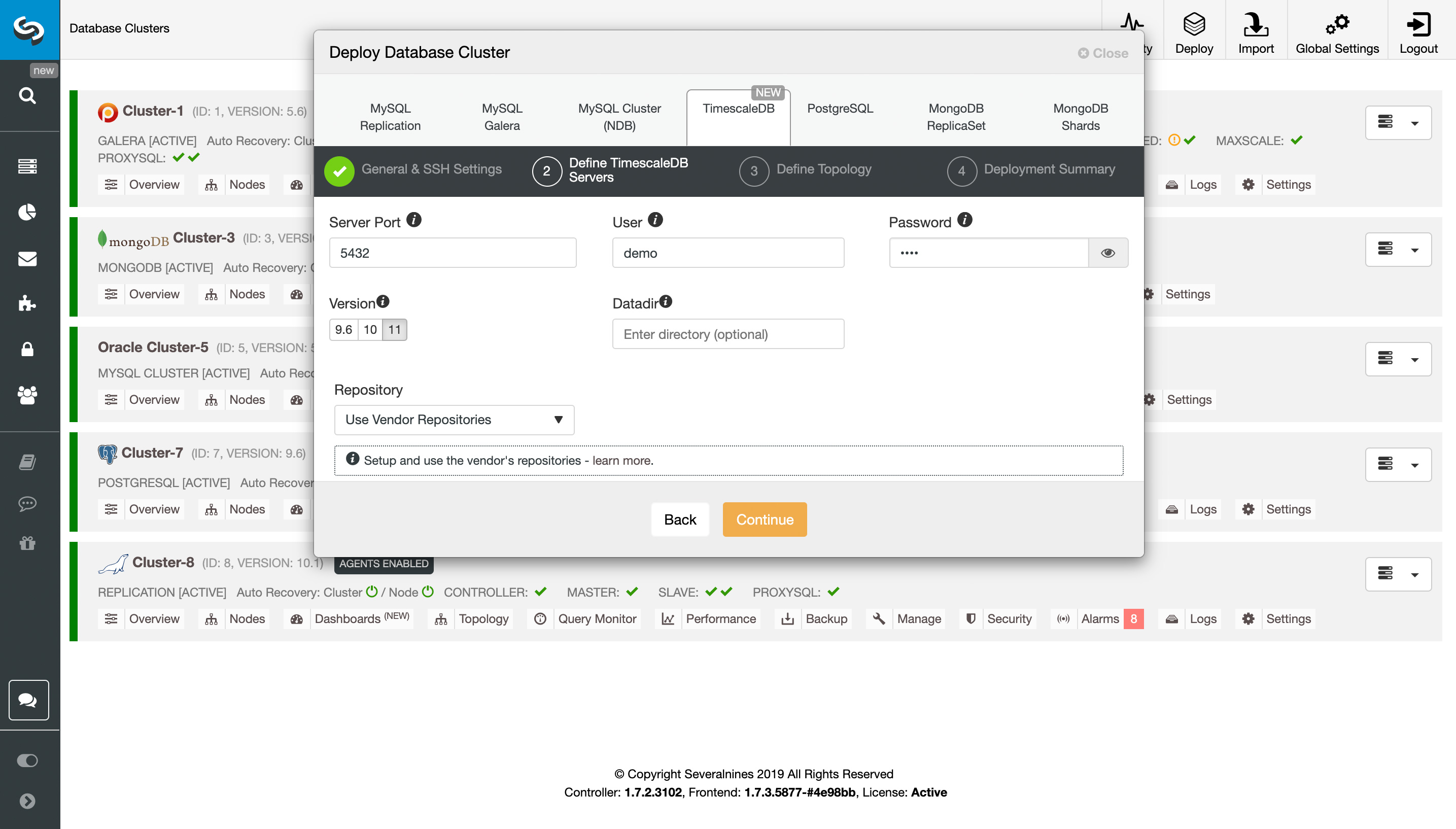Expand Cluster-3 actions dropdown
Image resolution: width=1456 pixels, height=829 pixels.
point(1399,250)
